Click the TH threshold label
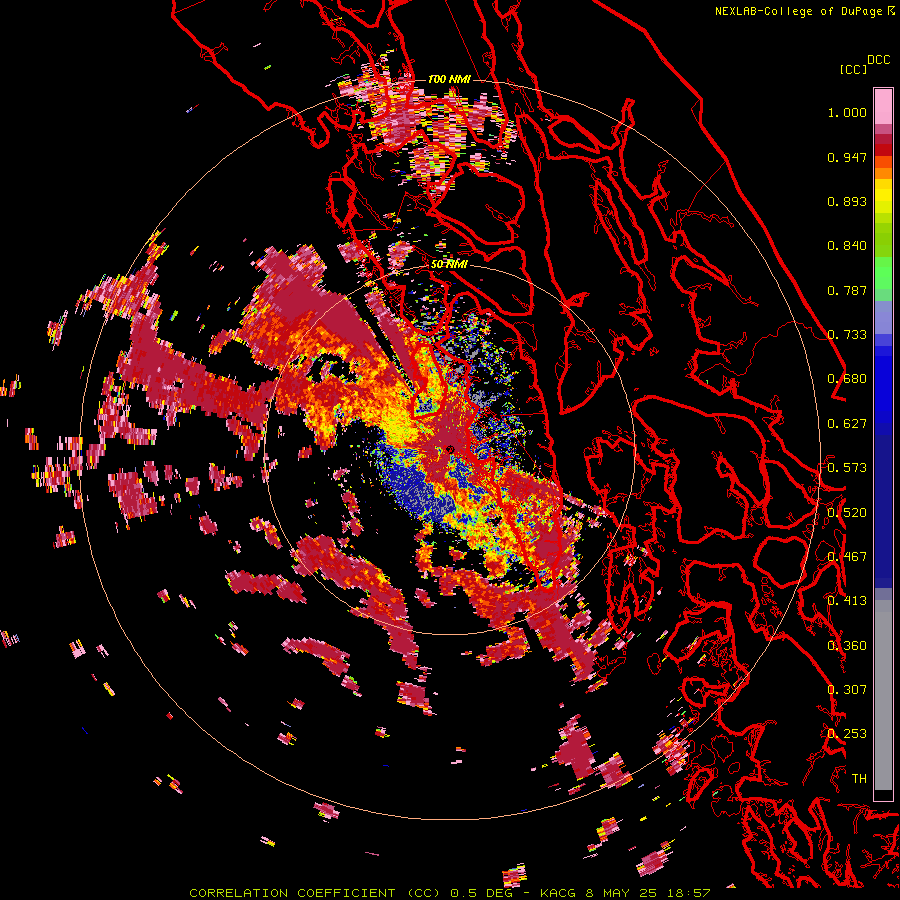This screenshot has height=900, width=900. point(859,779)
